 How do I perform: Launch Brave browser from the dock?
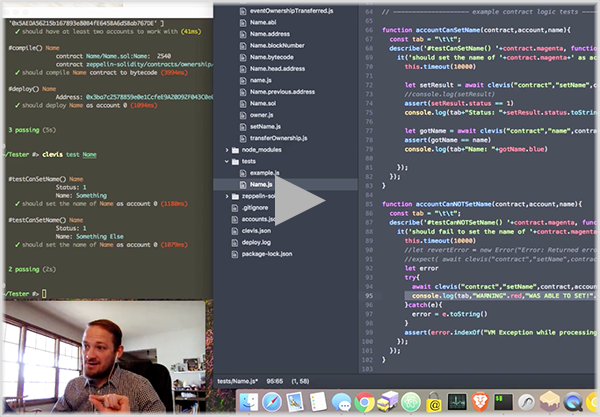(480, 402)
